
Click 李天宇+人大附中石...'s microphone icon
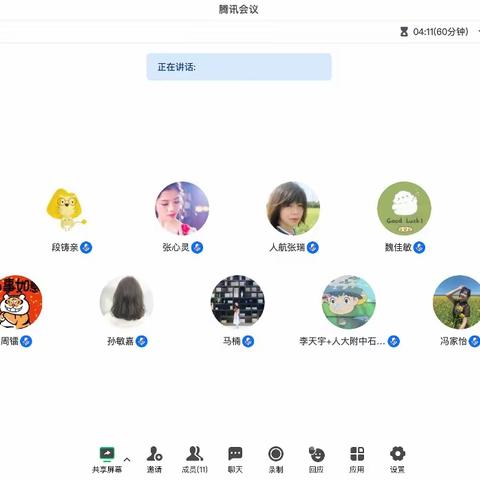click(x=394, y=341)
